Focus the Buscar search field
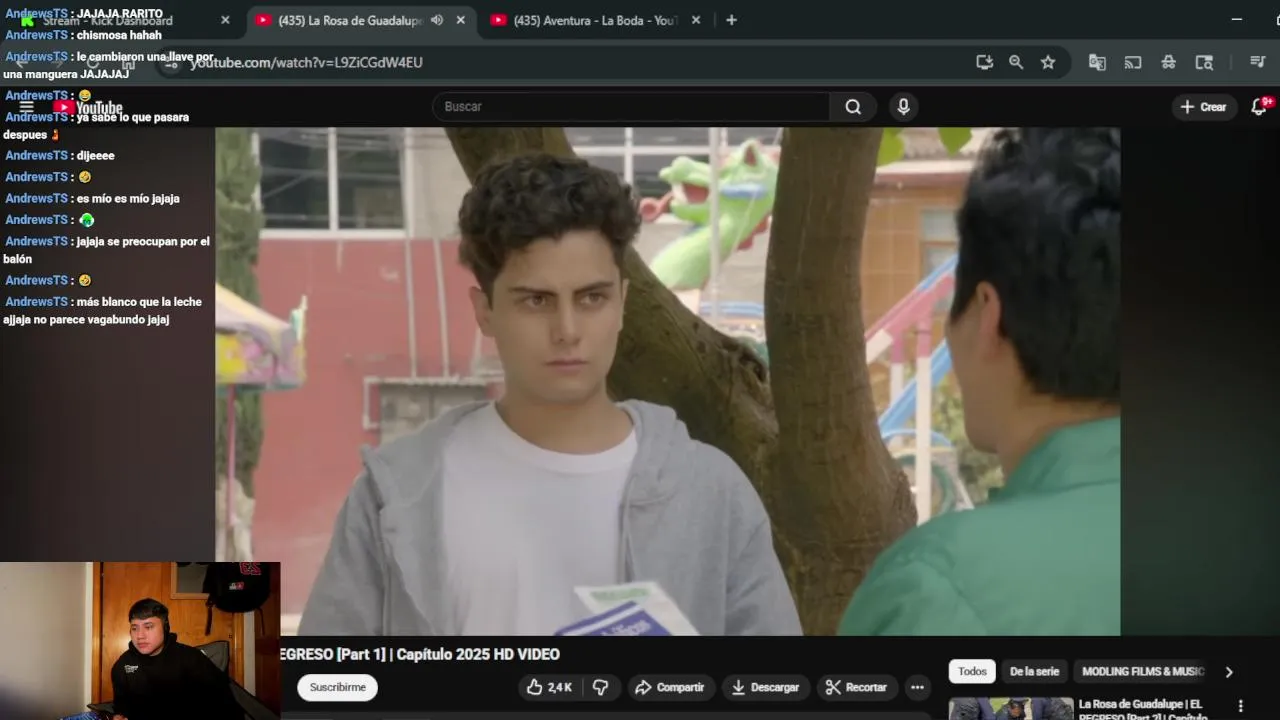This screenshot has width=1280, height=720. [x=631, y=107]
